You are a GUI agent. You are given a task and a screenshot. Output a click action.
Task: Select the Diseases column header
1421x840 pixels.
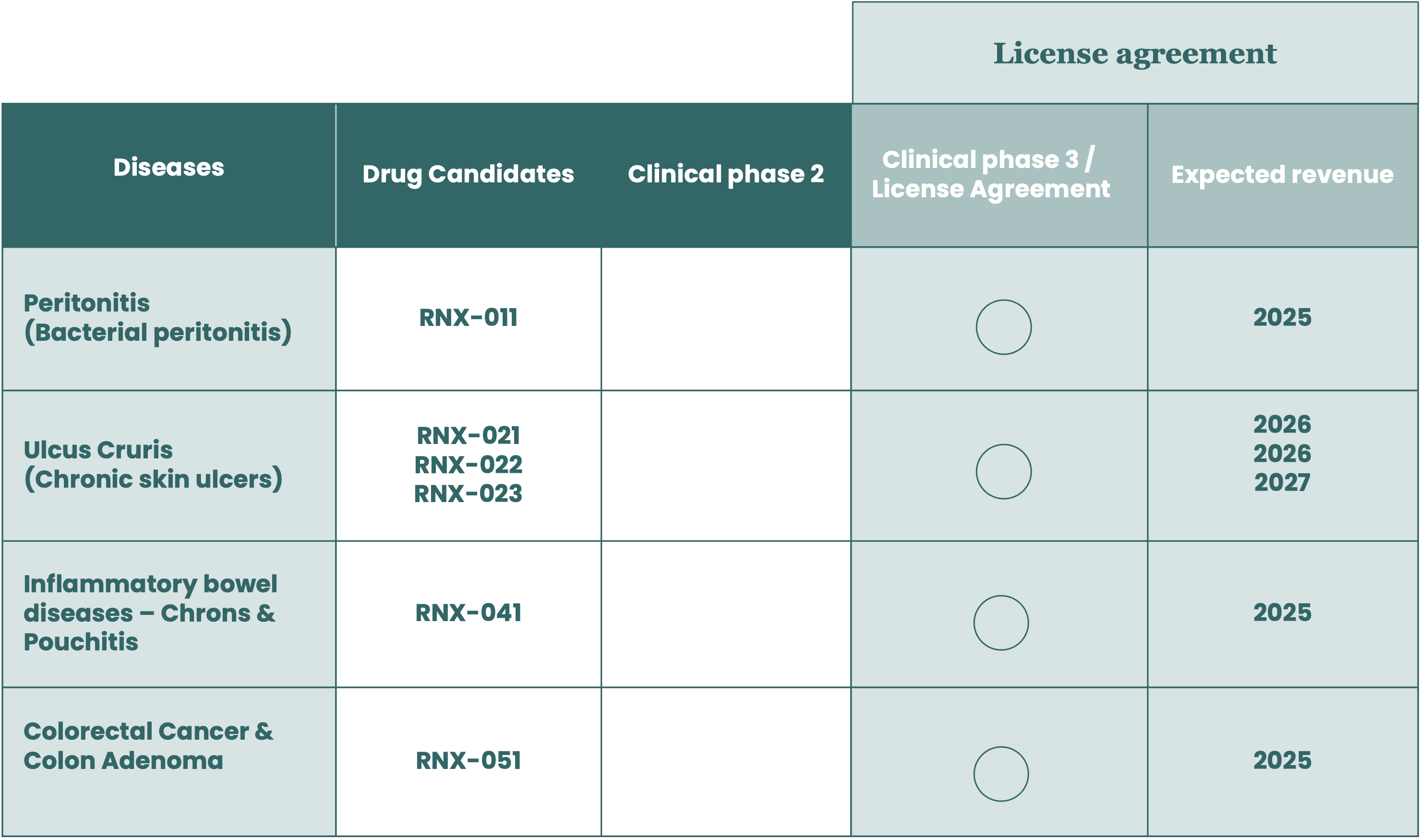(x=169, y=176)
